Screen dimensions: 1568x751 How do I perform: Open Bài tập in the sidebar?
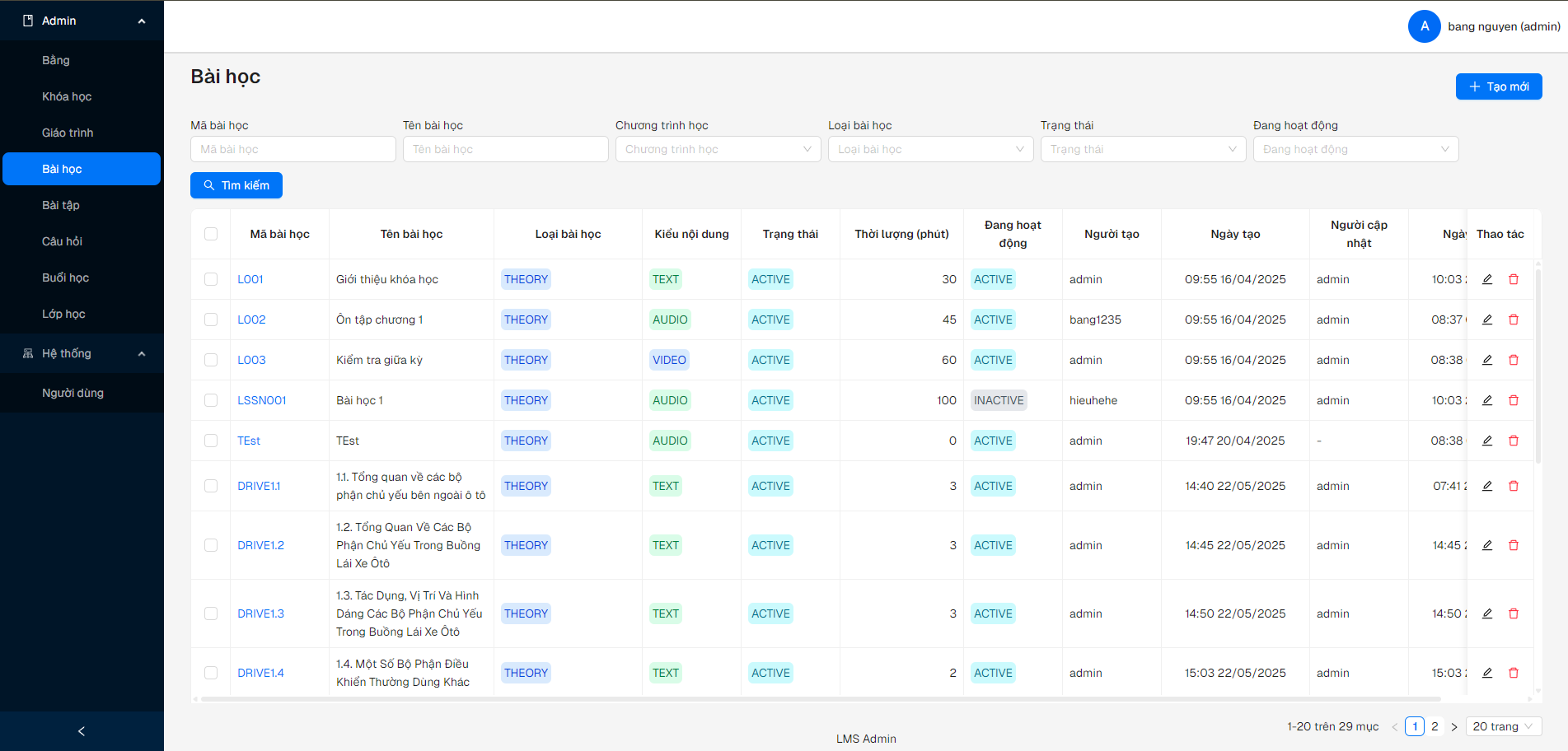click(61, 205)
